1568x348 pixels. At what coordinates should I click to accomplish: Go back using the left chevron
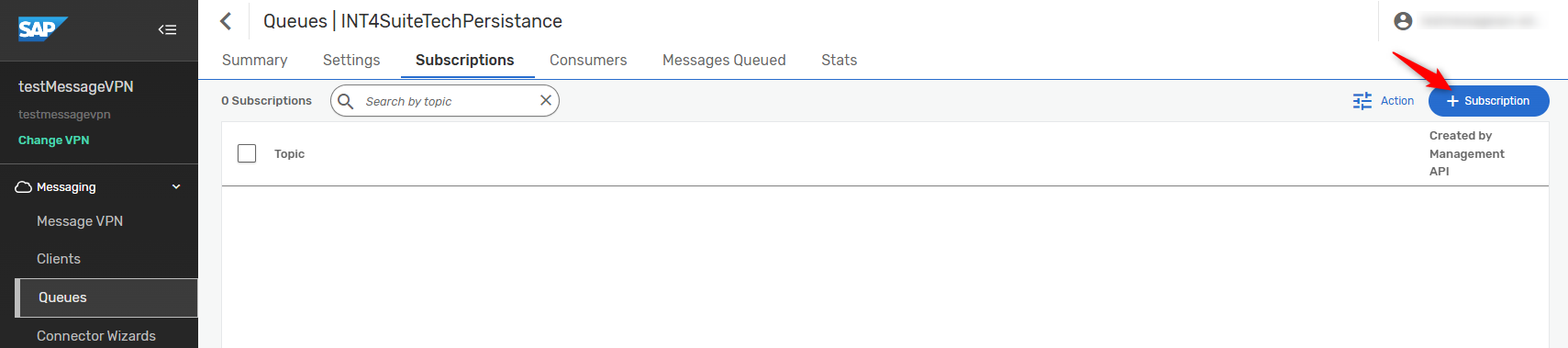(227, 21)
